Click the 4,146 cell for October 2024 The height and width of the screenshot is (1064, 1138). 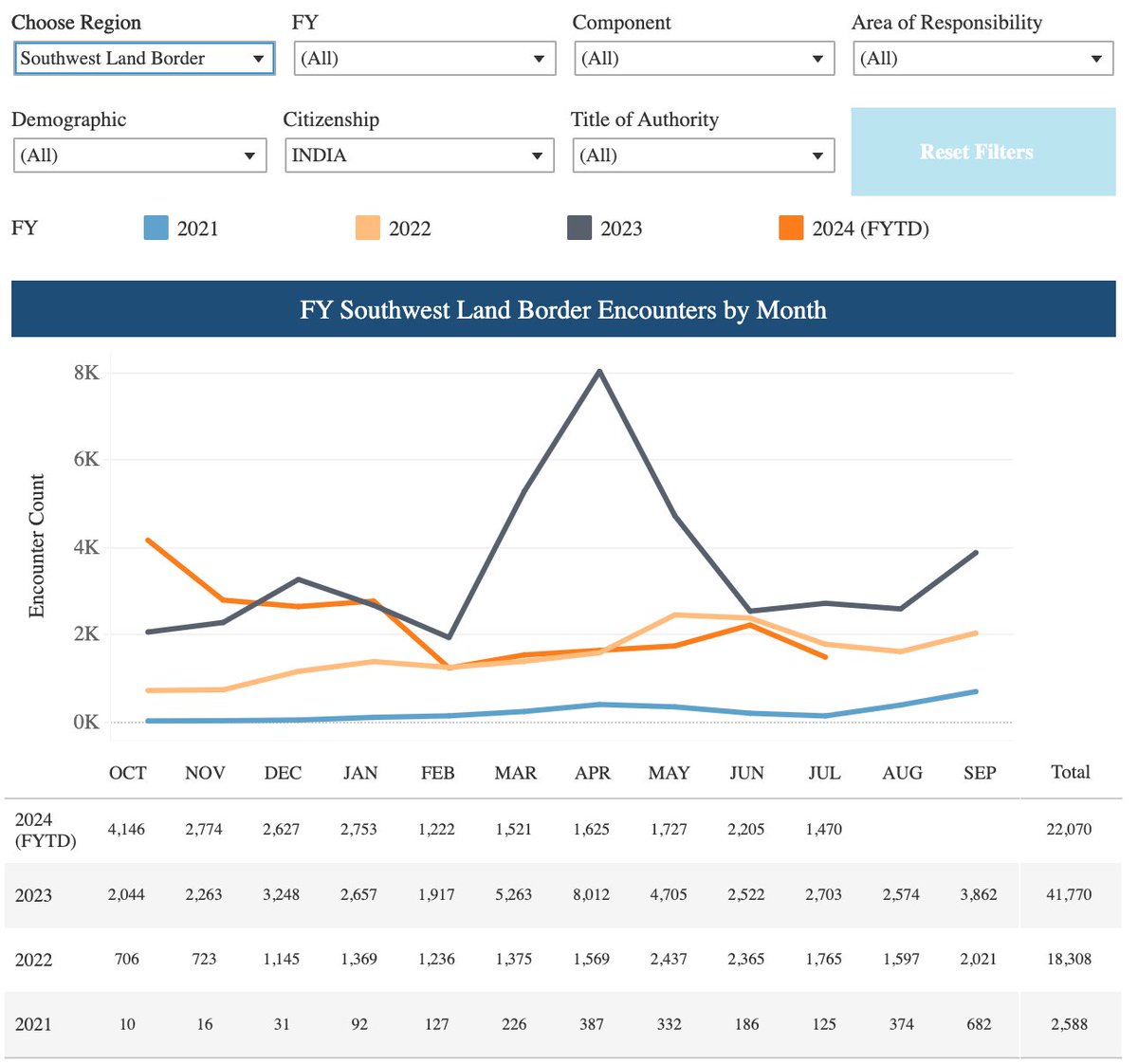126,829
